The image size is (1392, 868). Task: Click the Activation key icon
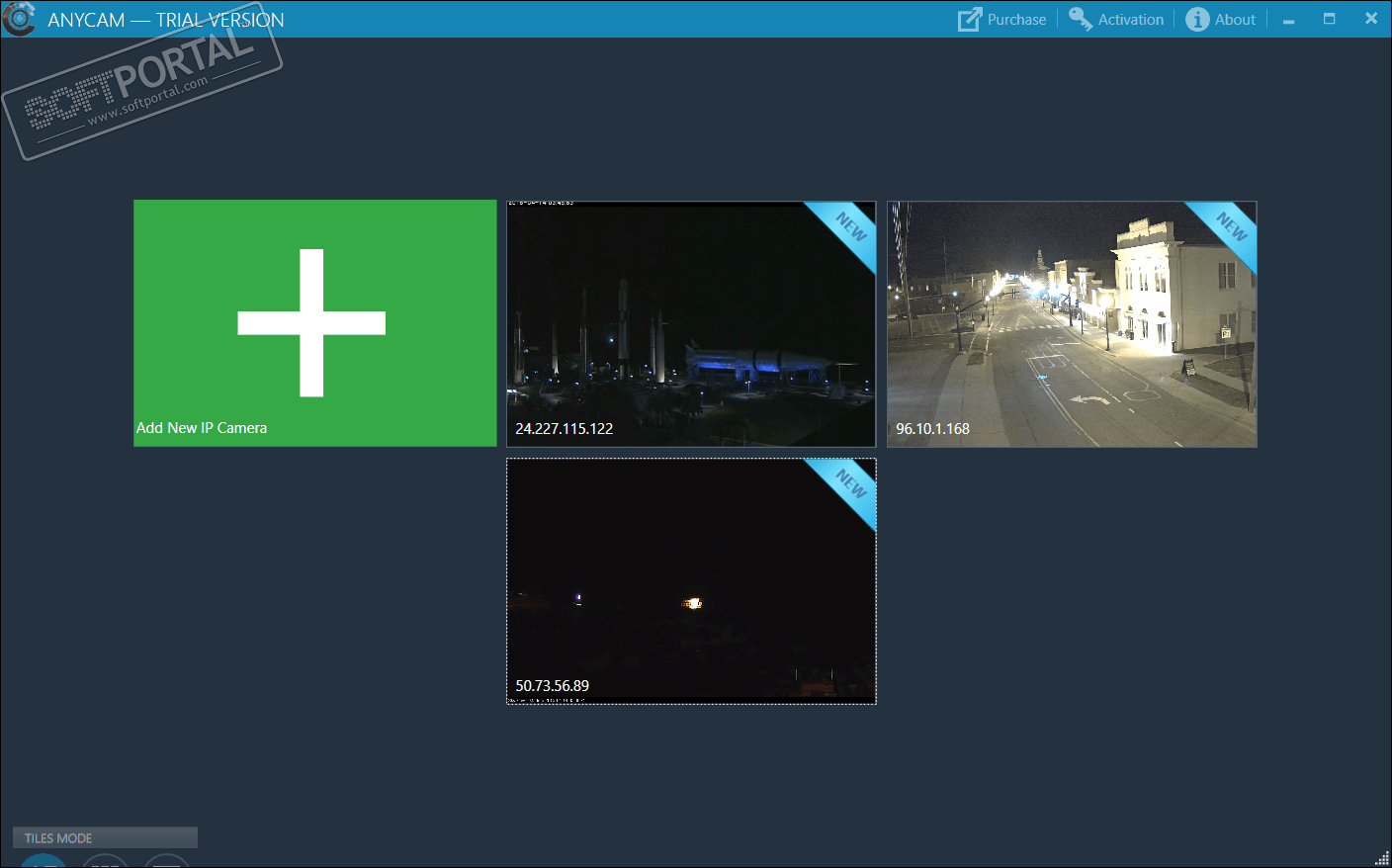pos(1081,19)
